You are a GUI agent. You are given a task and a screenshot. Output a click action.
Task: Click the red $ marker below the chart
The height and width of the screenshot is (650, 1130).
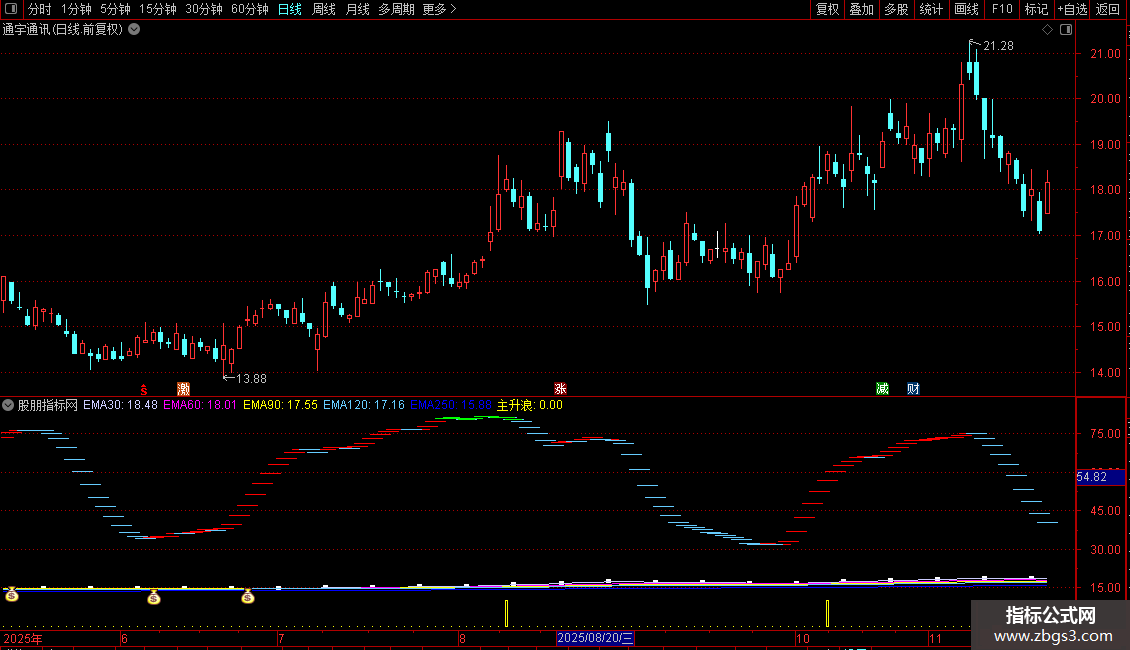(x=144, y=389)
